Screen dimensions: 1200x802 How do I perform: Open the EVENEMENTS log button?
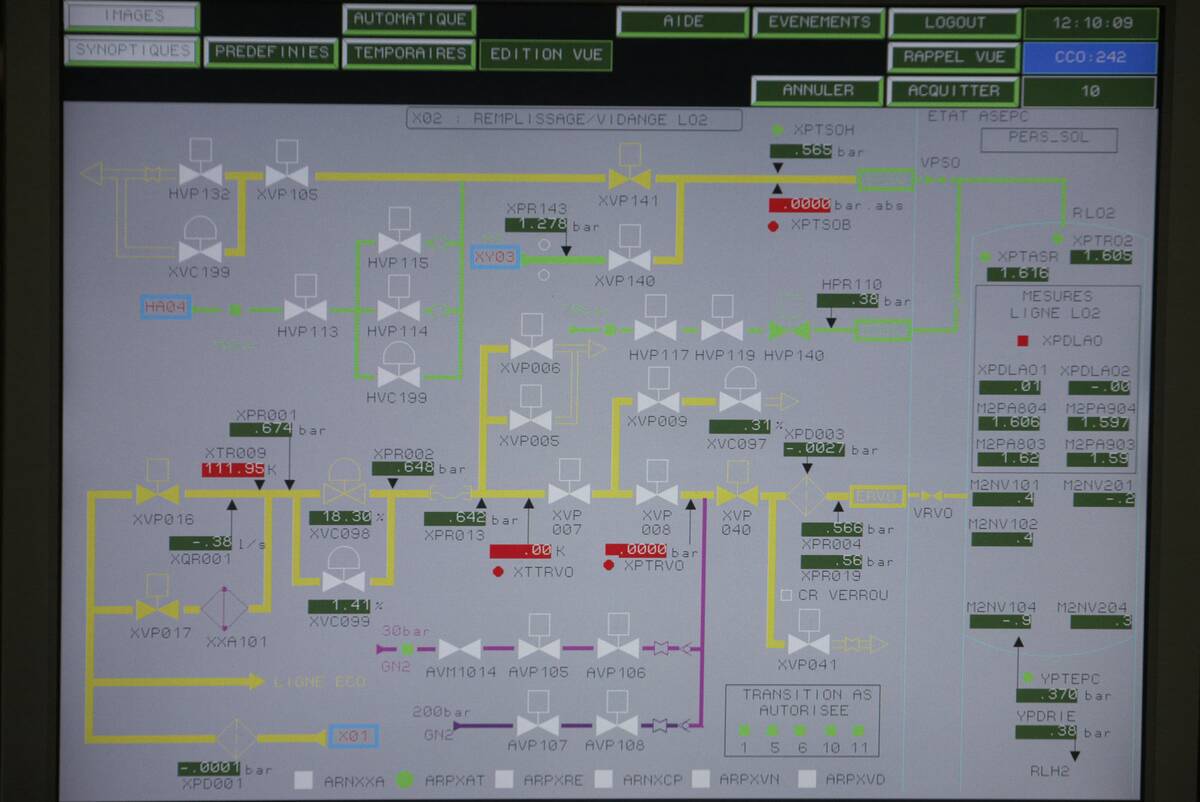817,22
